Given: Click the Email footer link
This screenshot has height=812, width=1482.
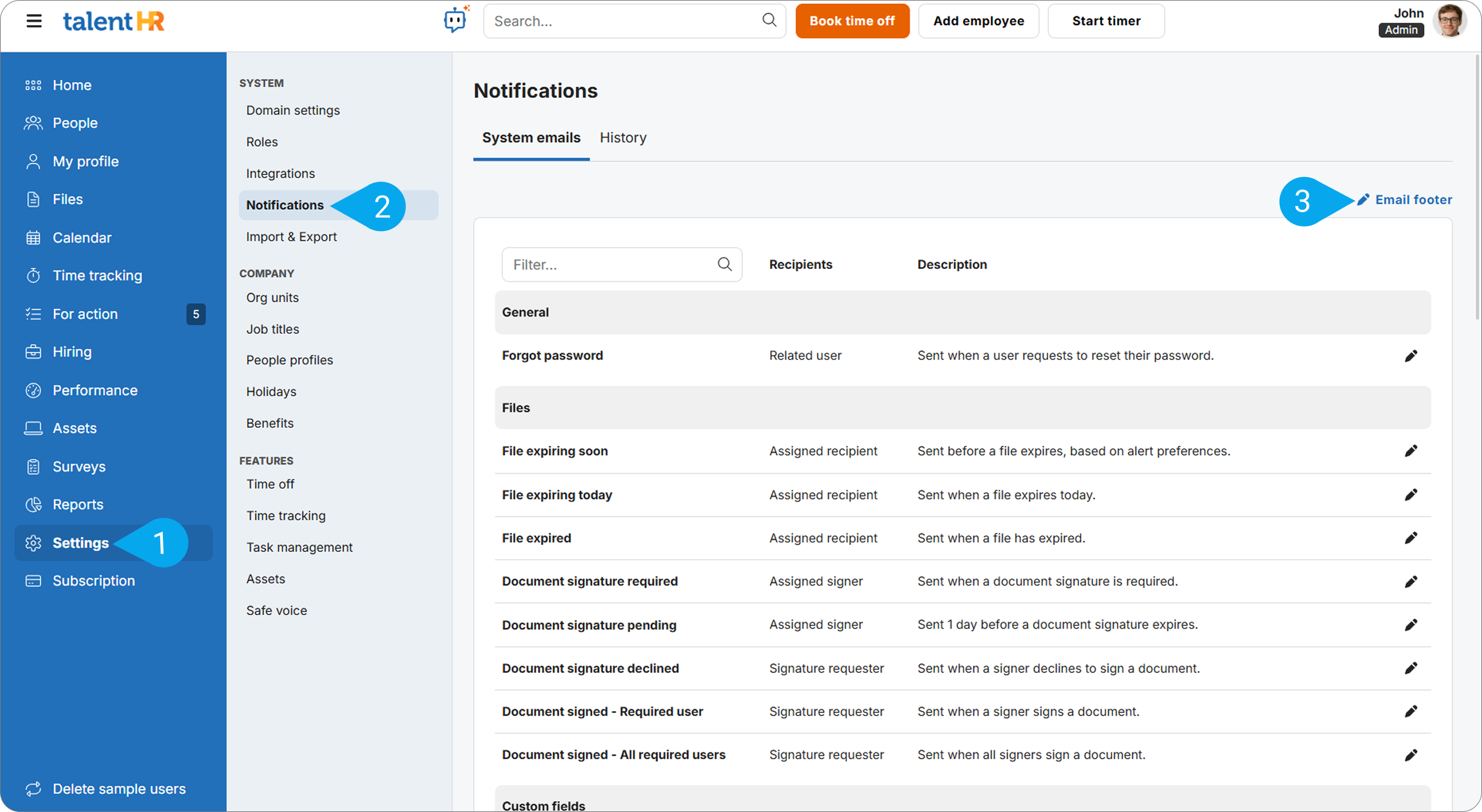Looking at the screenshot, I should click(x=1413, y=200).
